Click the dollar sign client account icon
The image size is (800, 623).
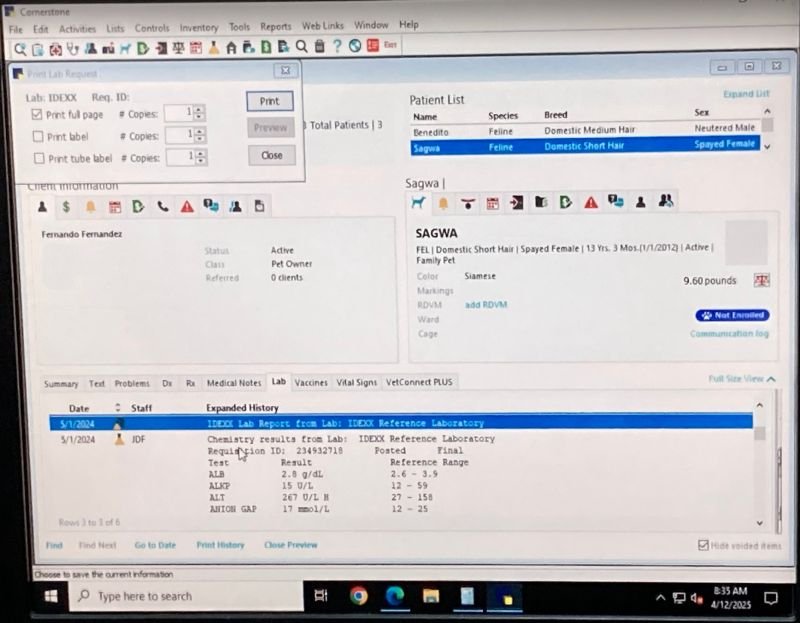pyautogui.click(x=66, y=207)
